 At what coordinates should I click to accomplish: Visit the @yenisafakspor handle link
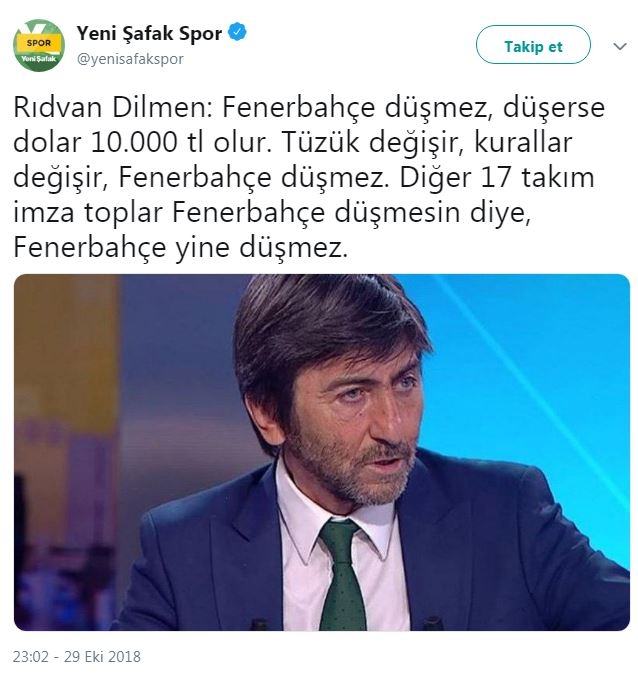[x=130, y=59]
